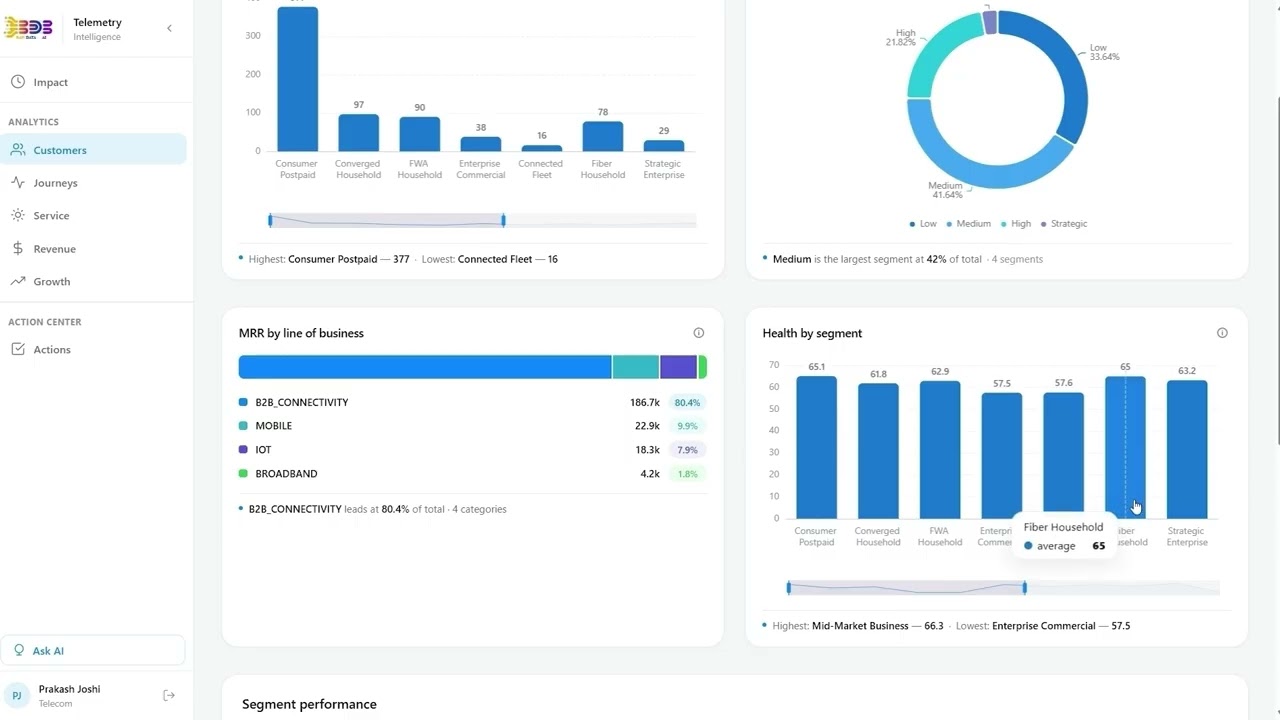Open the Actions checklist icon
The height and width of the screenshot is (720, 1280).
click(x=18, y=350)
